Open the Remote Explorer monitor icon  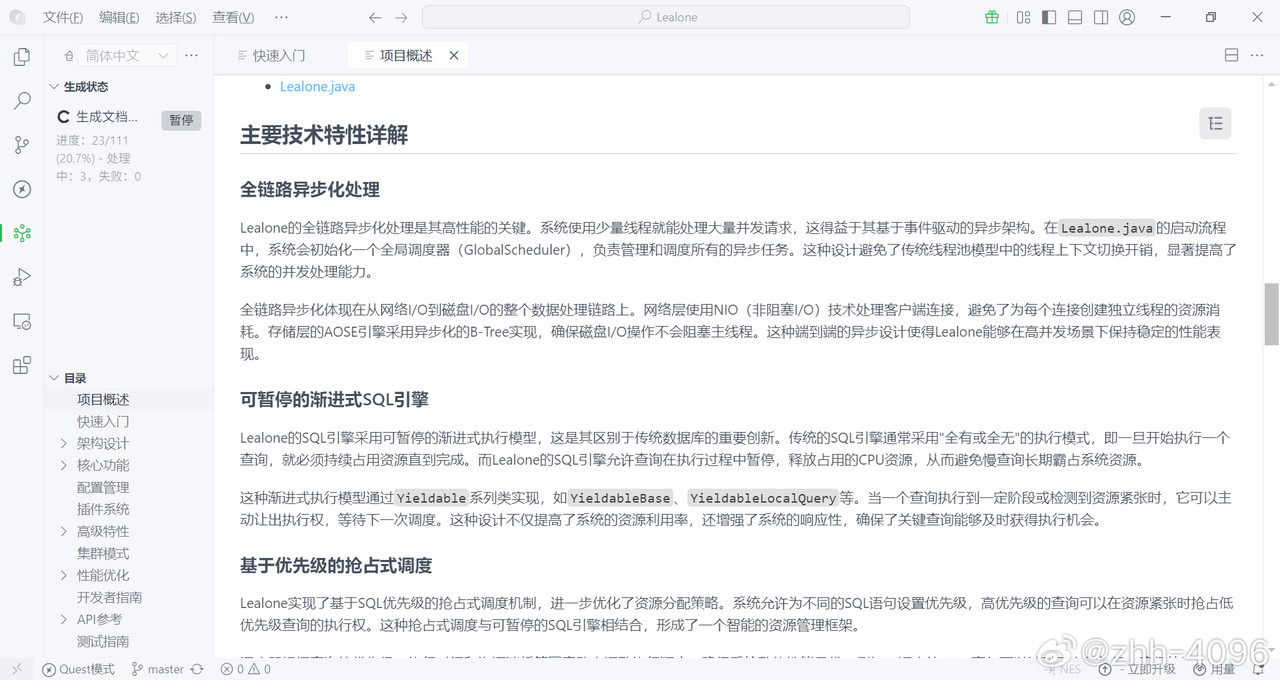[22, 321]
